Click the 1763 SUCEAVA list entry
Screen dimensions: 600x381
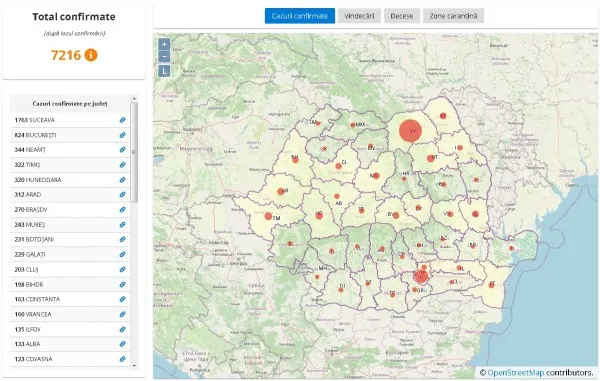pyautogui.click(x=70, y=120)
